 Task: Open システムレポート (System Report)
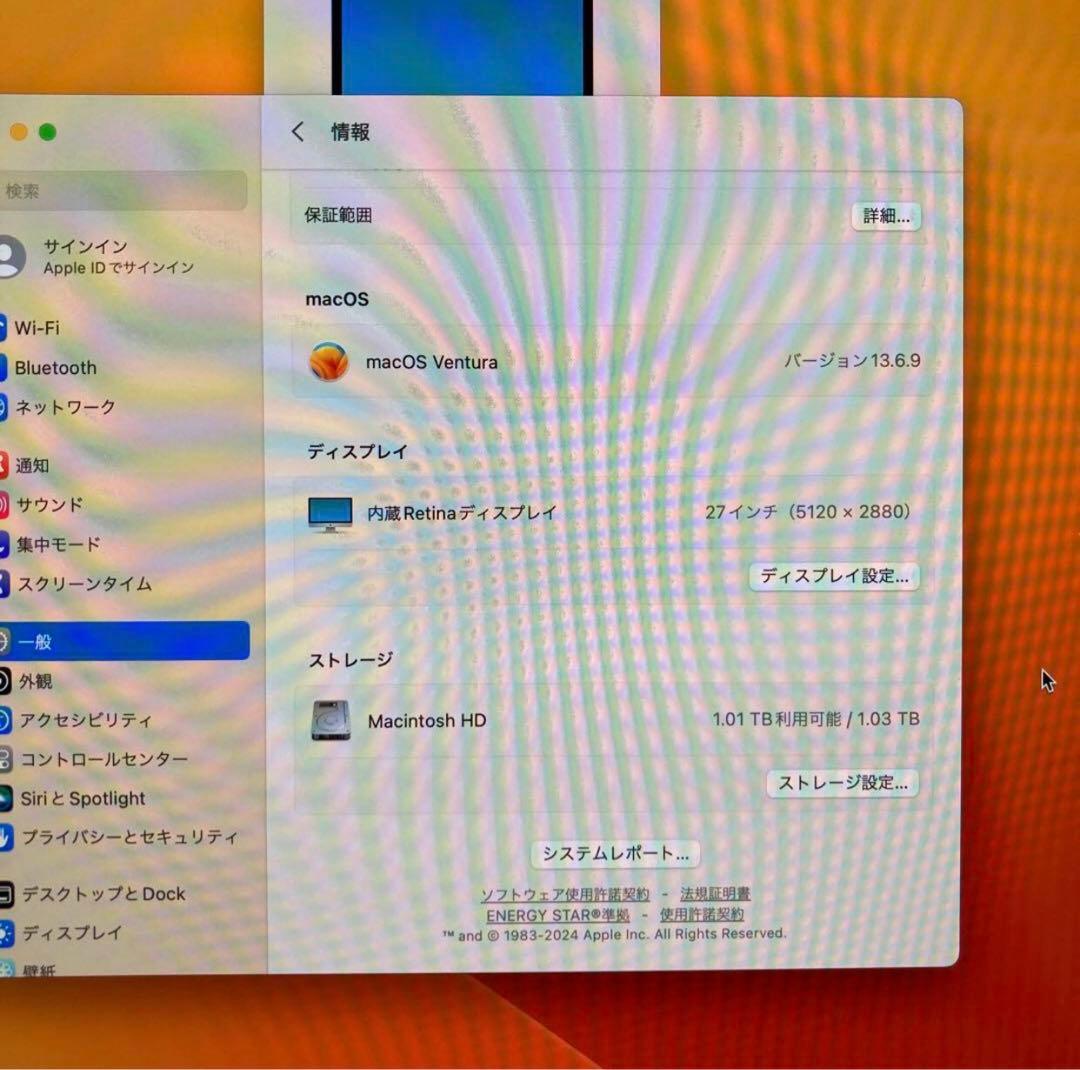tap(613, 854)
